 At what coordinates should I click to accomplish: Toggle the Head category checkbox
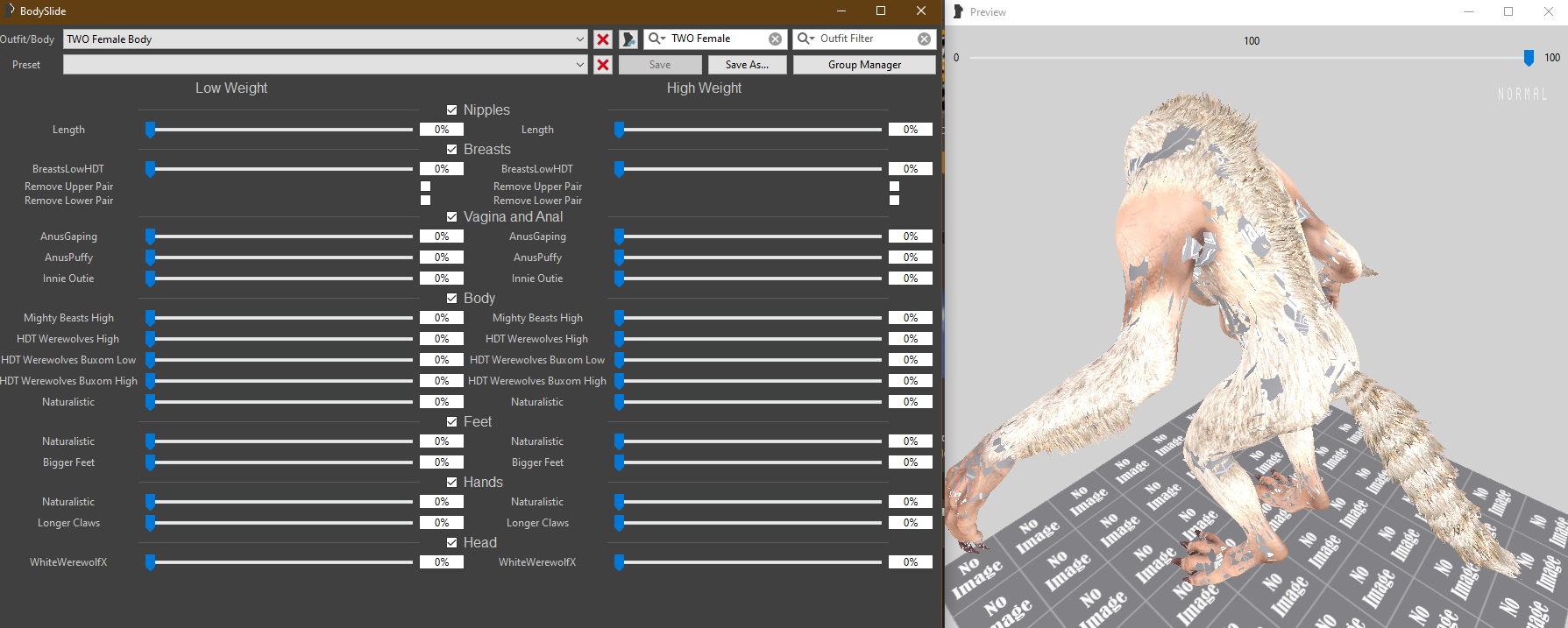452,542
